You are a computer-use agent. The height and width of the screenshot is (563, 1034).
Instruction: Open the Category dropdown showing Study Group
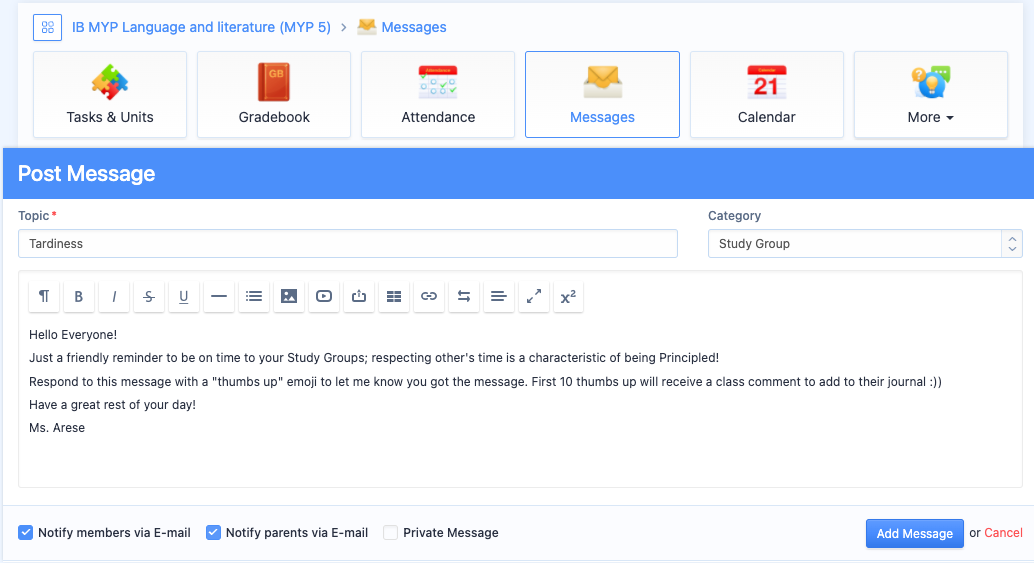pos(864,244)
